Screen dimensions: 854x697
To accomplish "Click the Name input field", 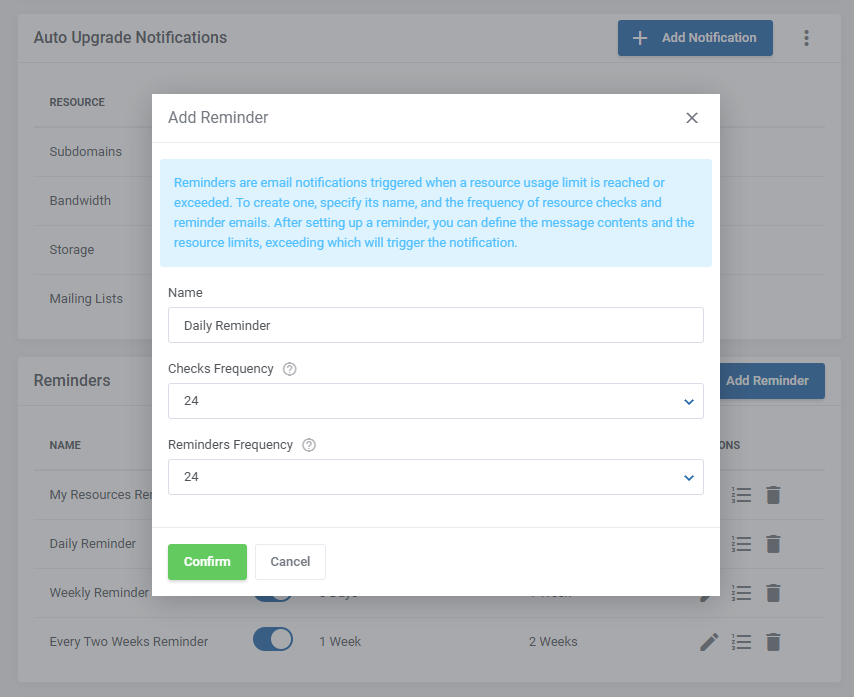I will (436, 325).
